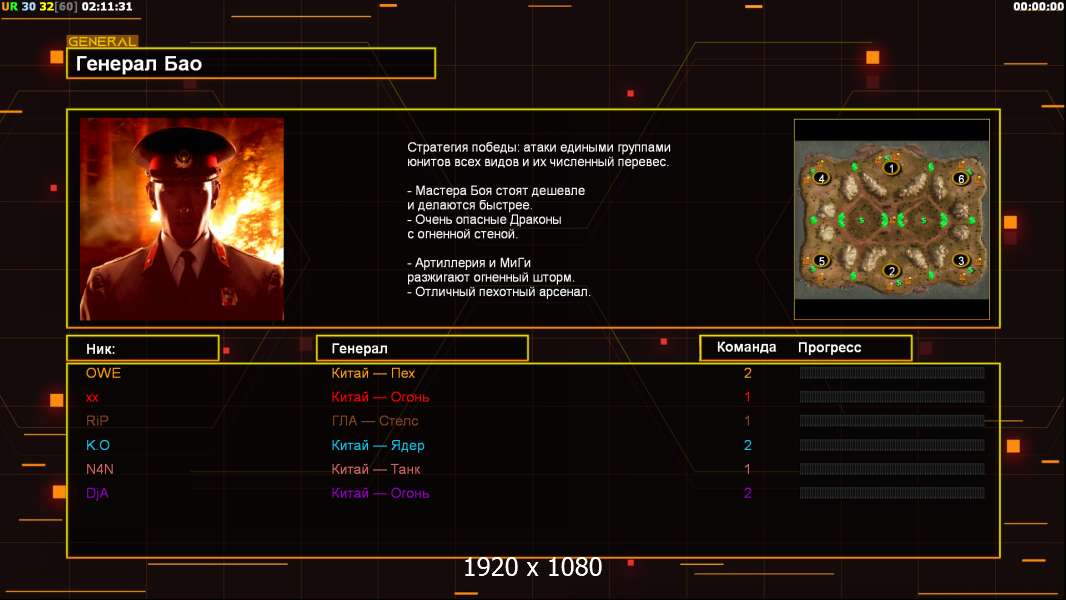The width and height of the screenshot is (1066, 600).
Task: Click the "Команда" column header
Action: click(746, 347)
